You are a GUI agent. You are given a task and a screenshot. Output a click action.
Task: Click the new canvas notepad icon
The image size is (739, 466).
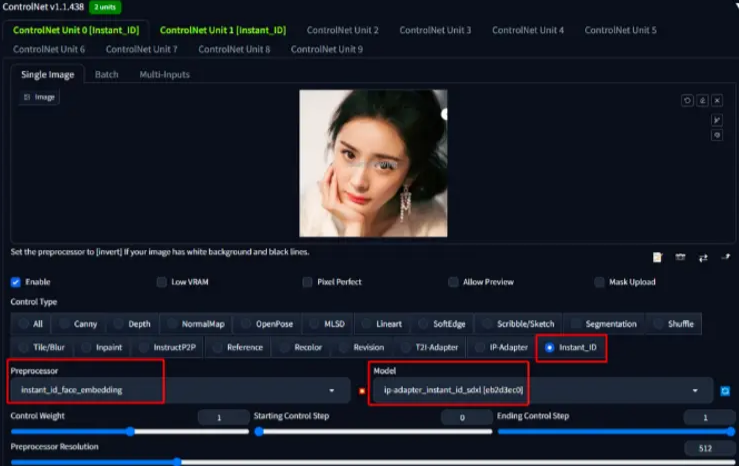(x=657, y=257)
